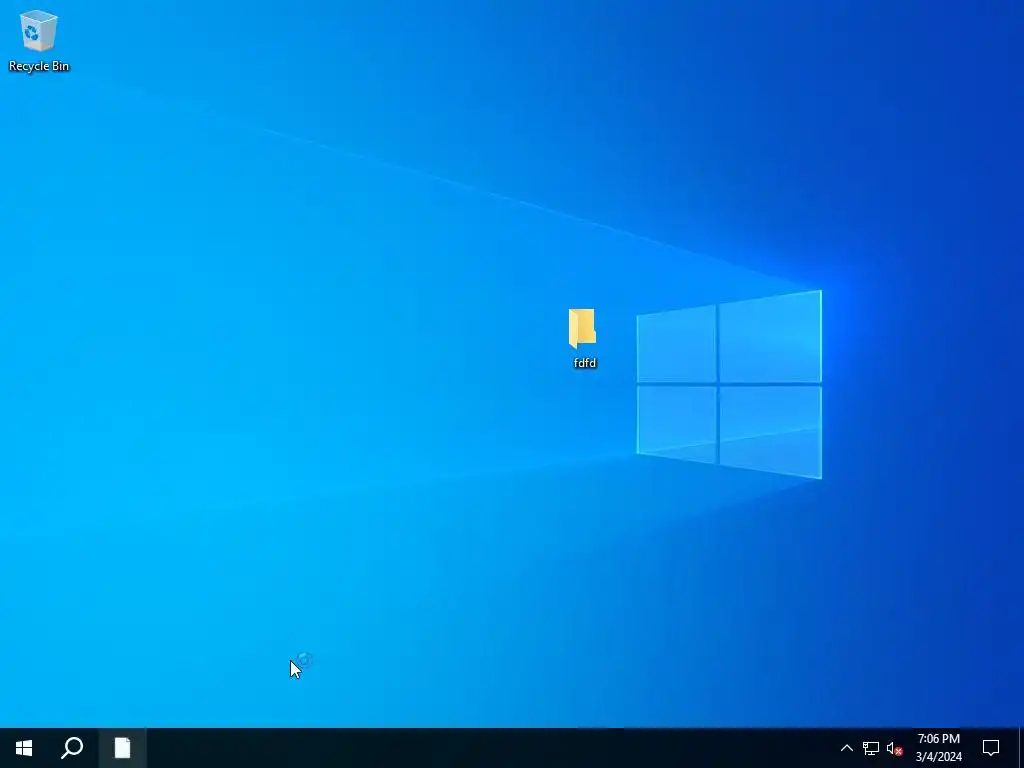Select the fdfd folder icon
The height and width of the screenshot is (768, 1024).
click(582, 328)
